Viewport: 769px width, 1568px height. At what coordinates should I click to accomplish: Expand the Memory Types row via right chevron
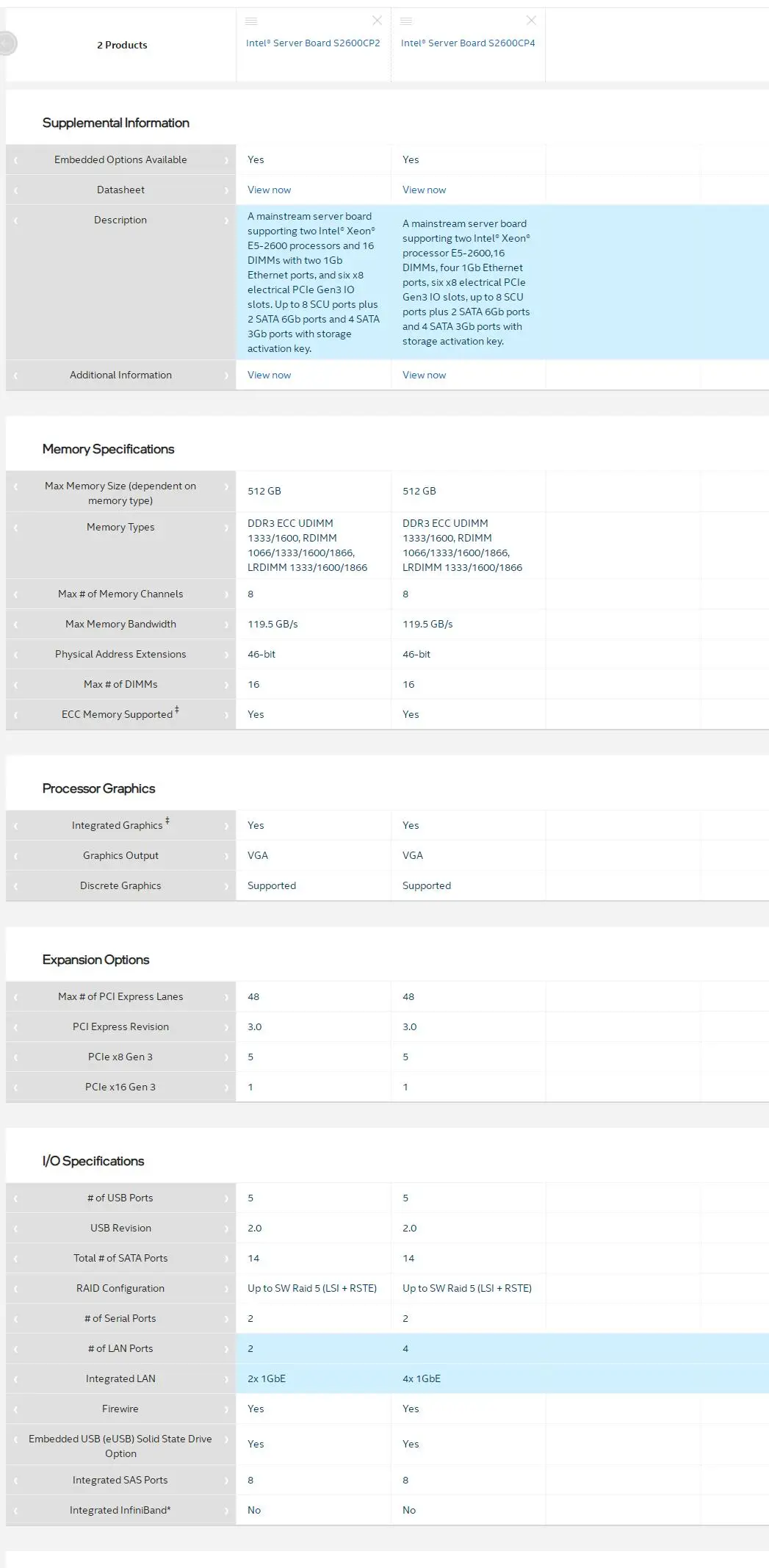(226, 528)
